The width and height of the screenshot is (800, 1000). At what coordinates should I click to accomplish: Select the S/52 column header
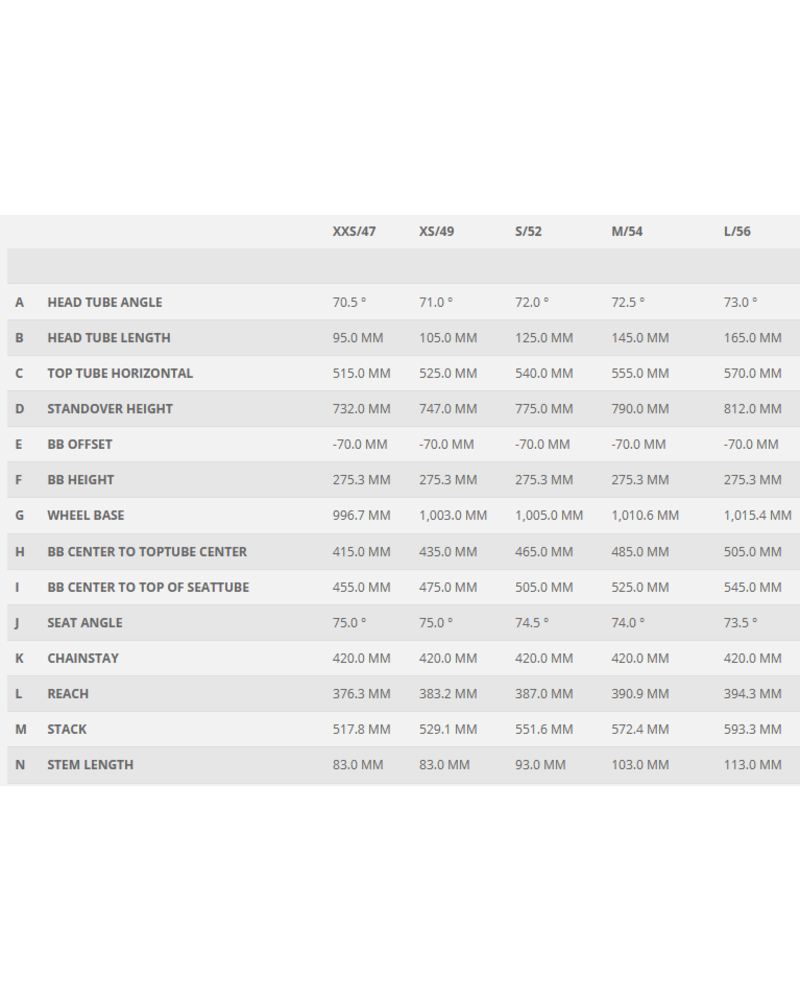[x=528, y=231]
